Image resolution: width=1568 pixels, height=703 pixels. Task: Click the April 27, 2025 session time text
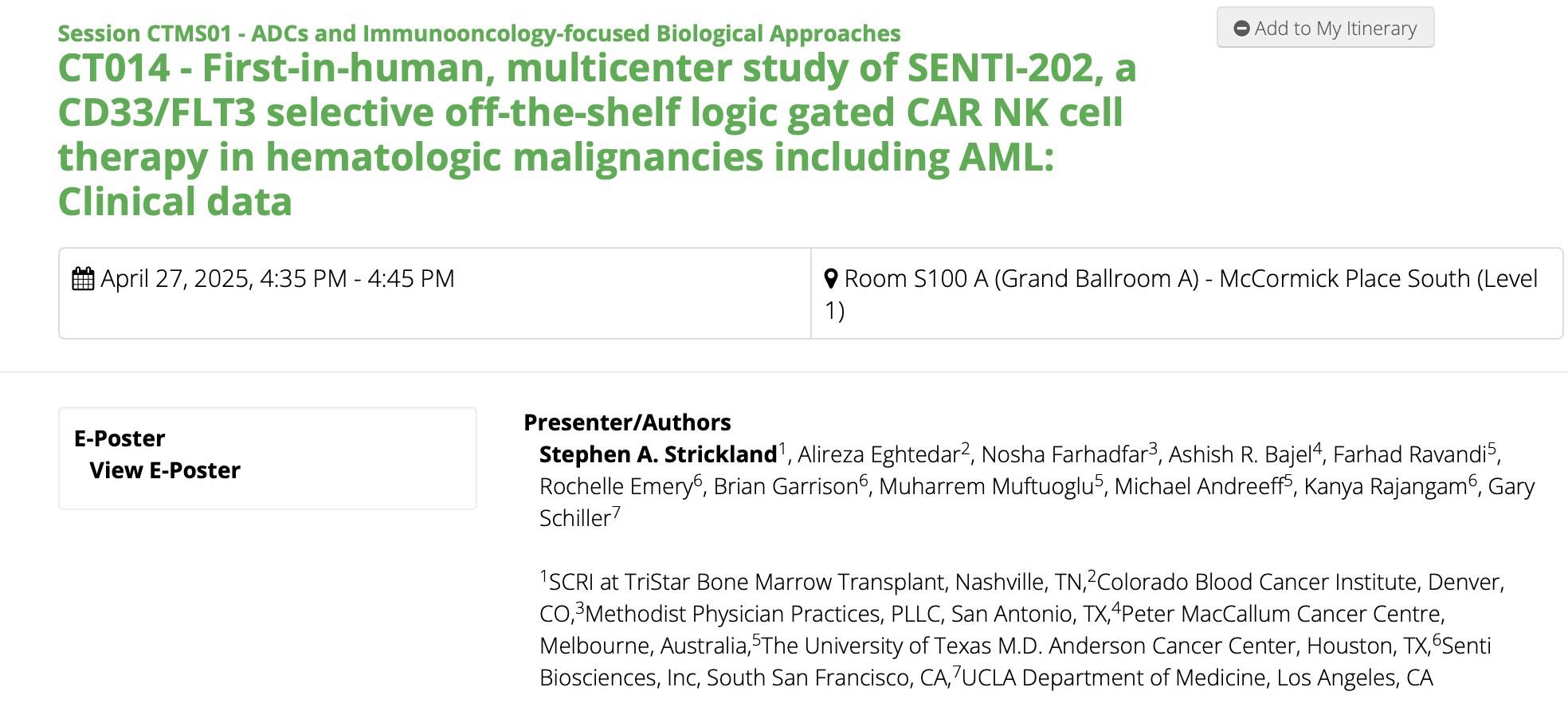277,279
